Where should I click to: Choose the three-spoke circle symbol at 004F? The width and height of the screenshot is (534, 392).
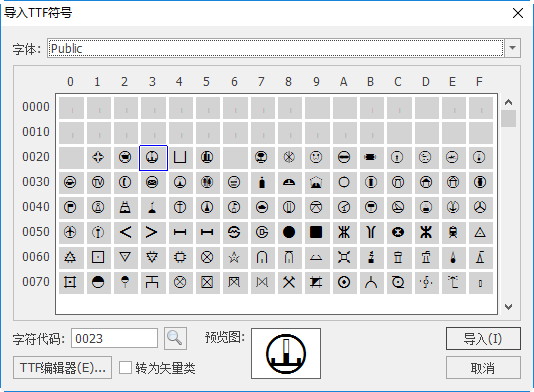click(x=480, y=207)
